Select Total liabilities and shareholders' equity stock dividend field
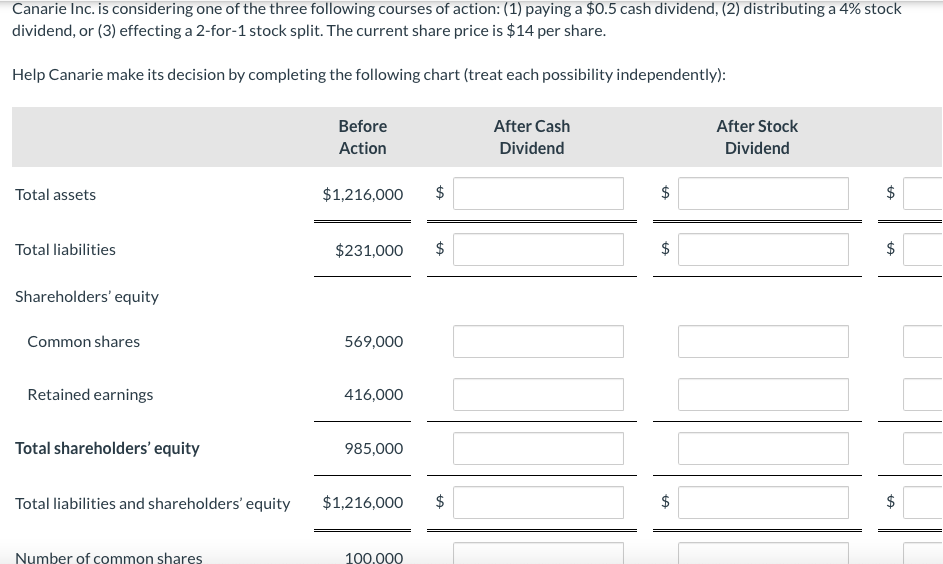Viewport: 943px width, 564px height. coord(763,503)
